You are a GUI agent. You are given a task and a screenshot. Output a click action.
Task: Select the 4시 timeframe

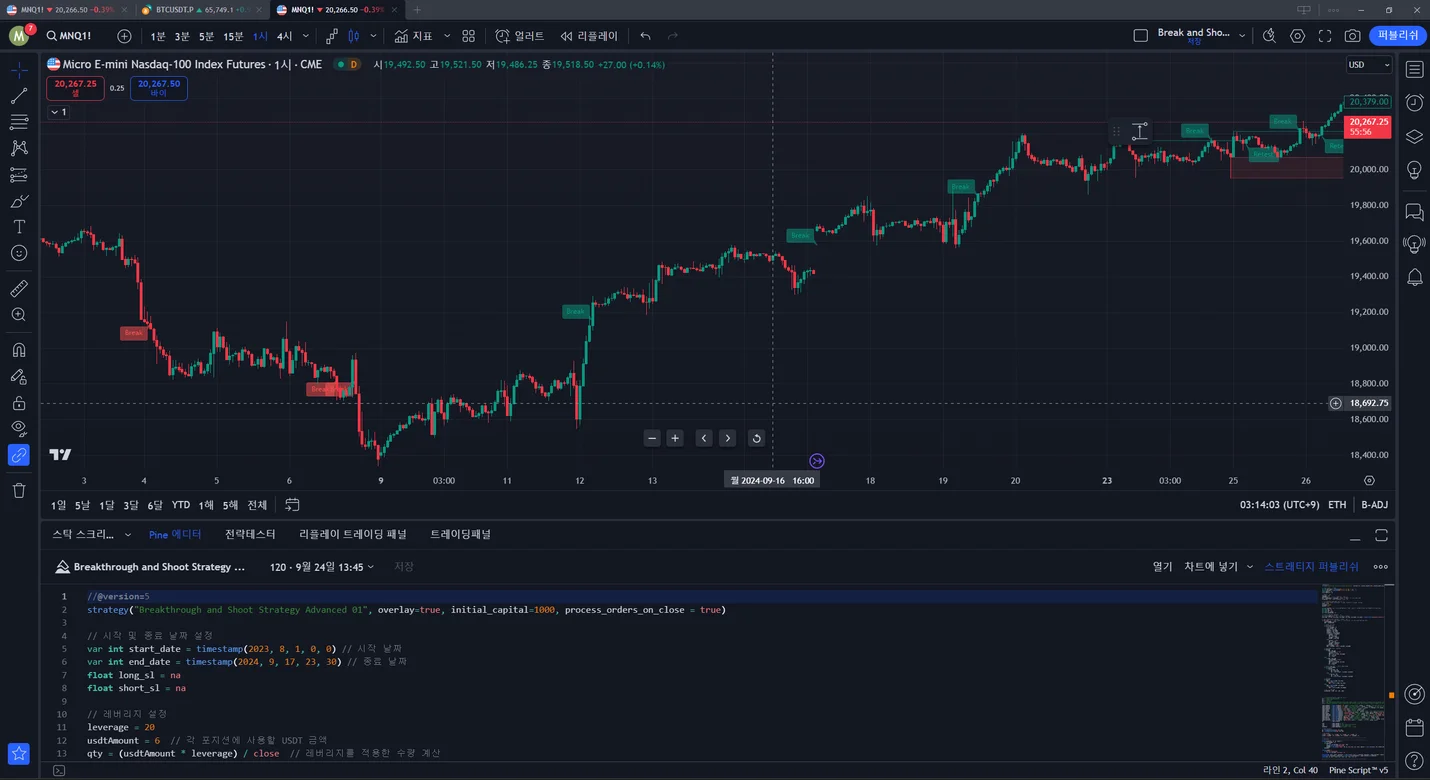285,36
